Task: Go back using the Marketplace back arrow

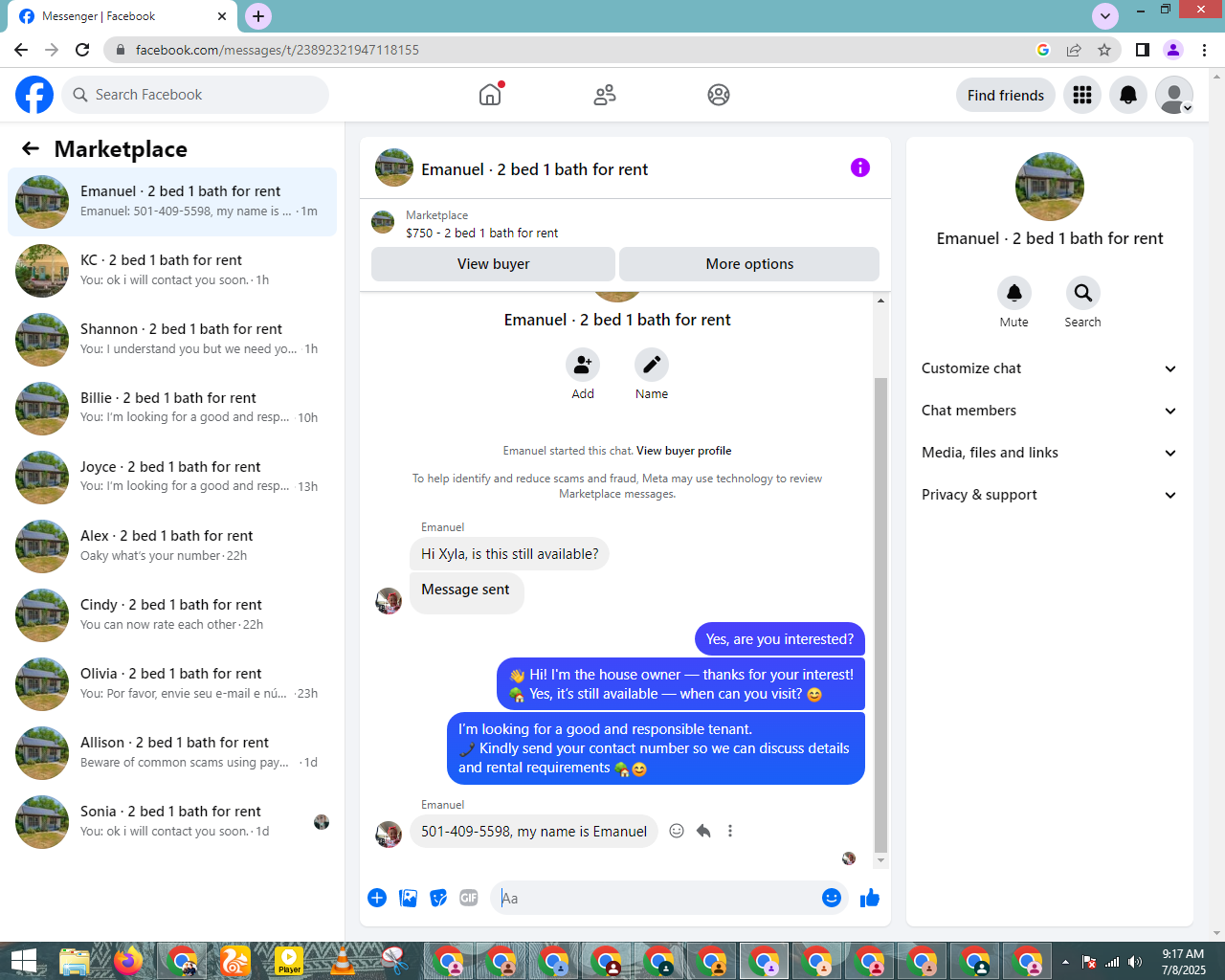Action: [x=31, y=148]
